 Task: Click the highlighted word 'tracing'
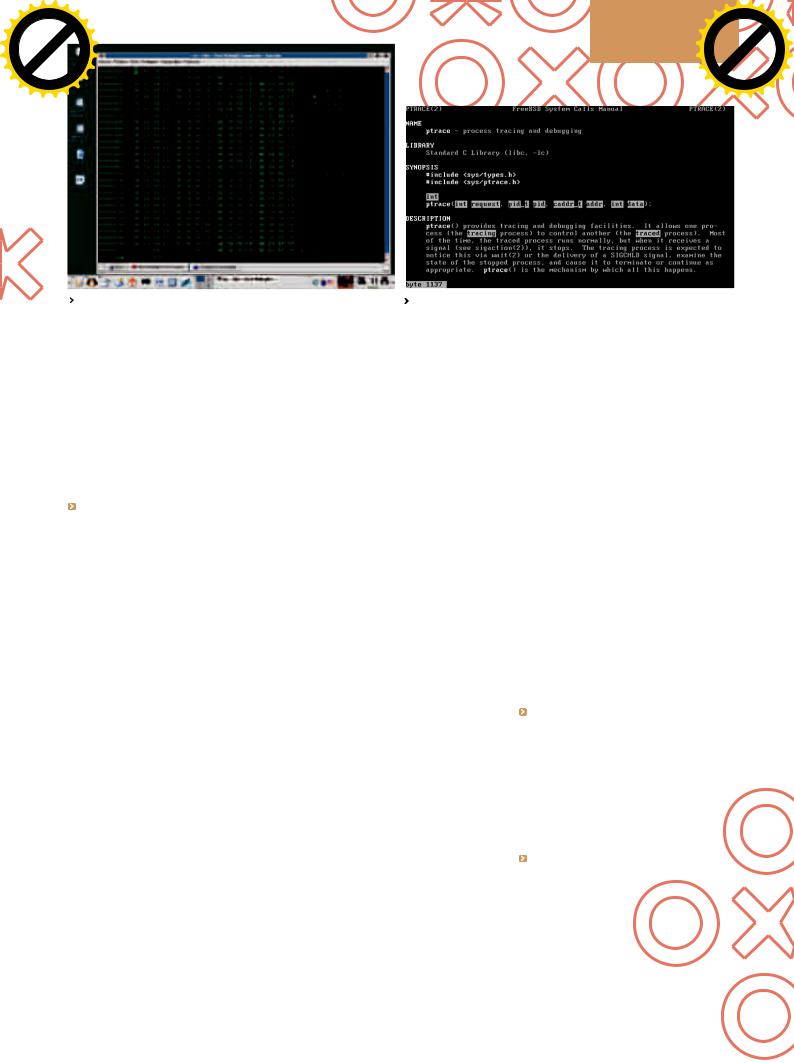coord(481,233)
